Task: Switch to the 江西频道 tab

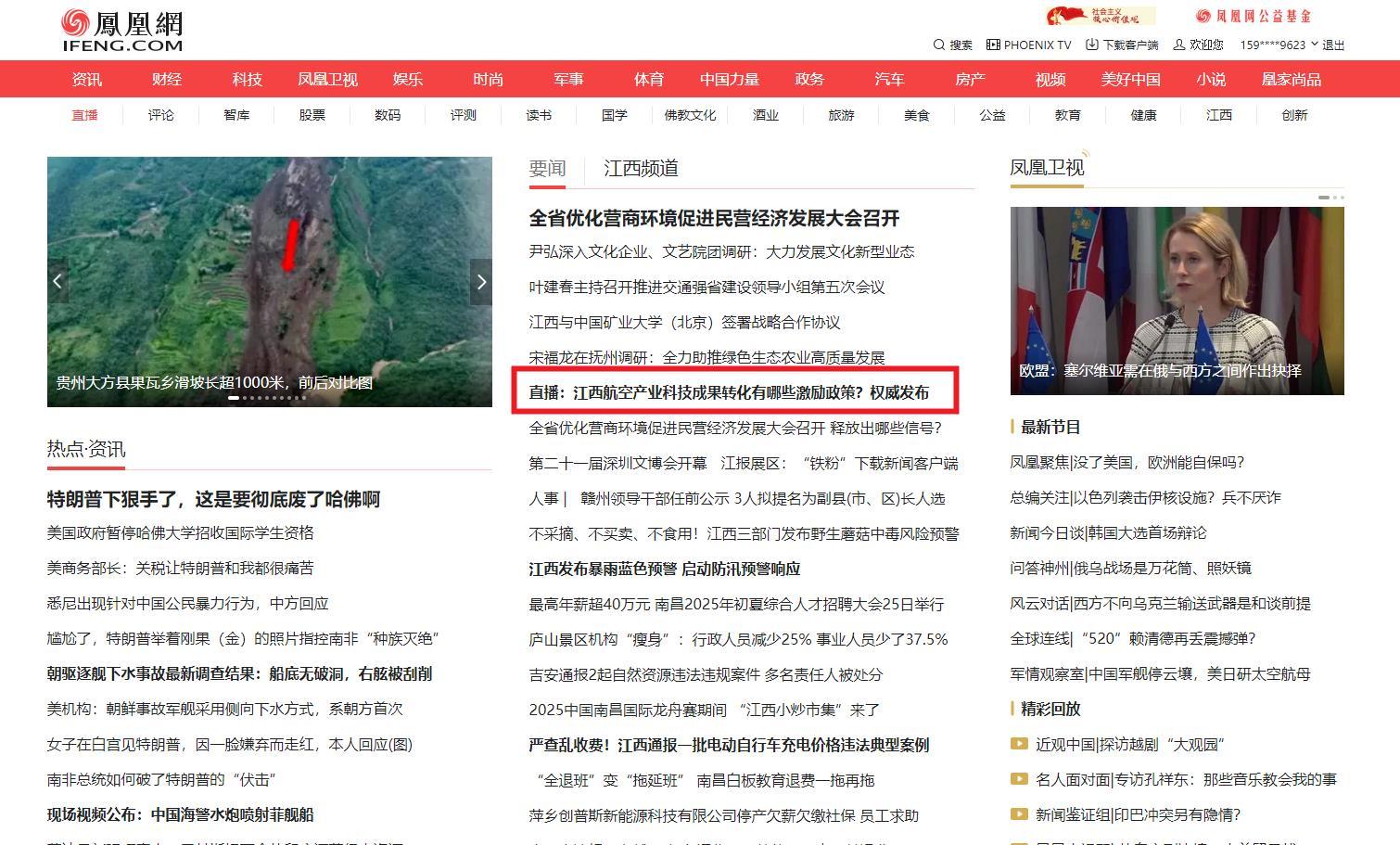Action: 641,169
